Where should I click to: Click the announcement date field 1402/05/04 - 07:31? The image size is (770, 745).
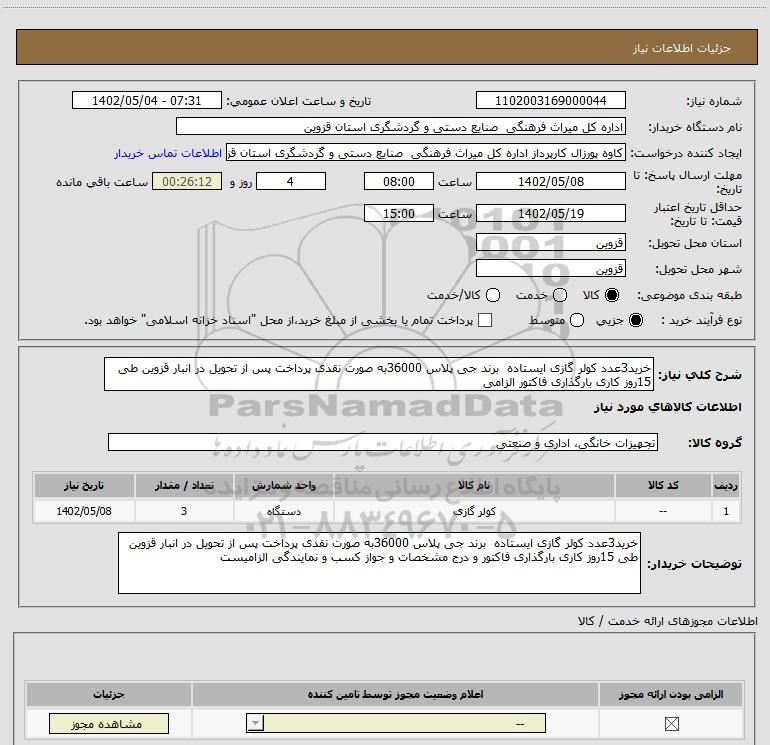coord(147,100)
